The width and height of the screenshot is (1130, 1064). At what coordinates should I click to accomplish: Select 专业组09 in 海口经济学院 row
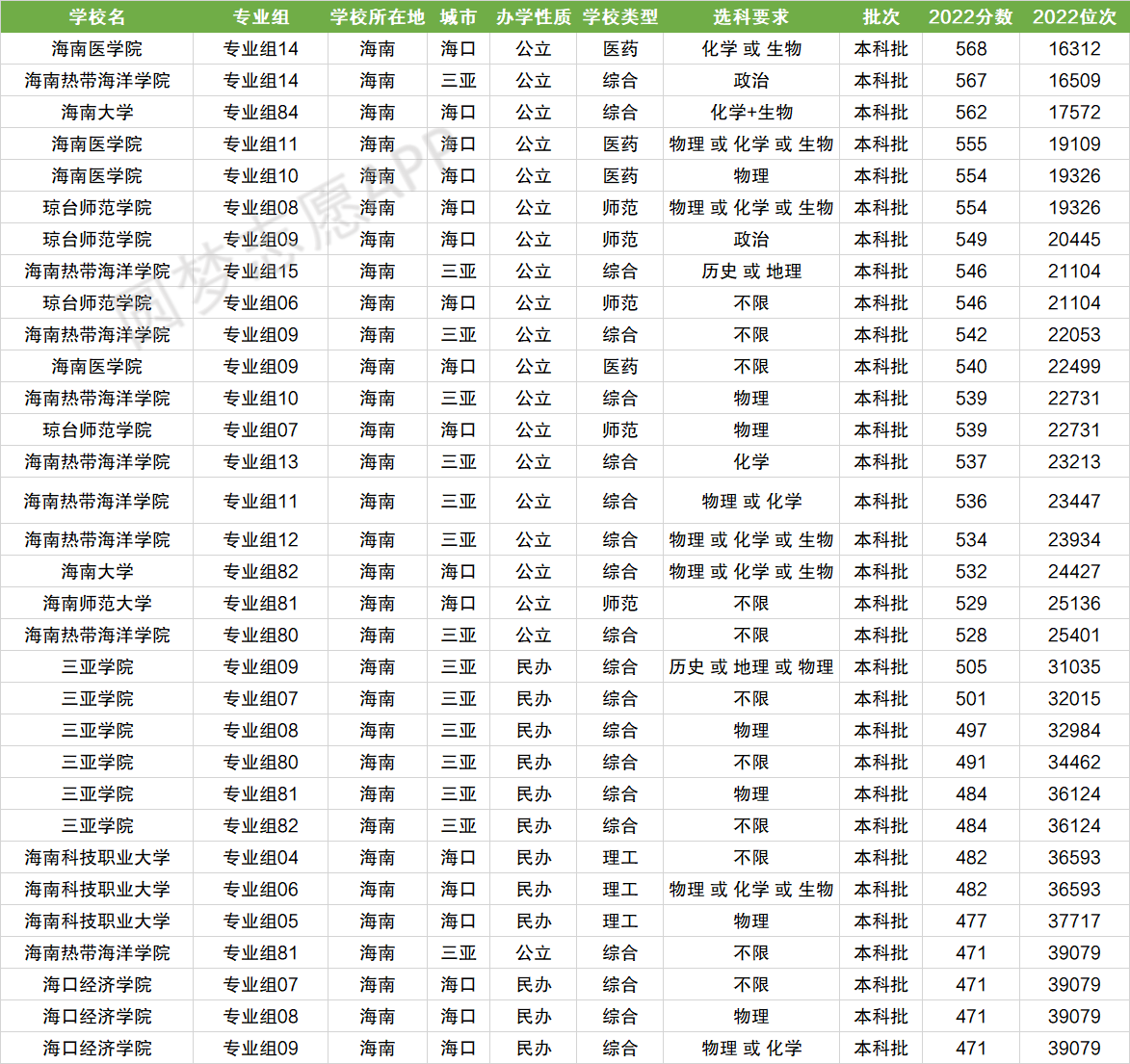pos(261,1049)
